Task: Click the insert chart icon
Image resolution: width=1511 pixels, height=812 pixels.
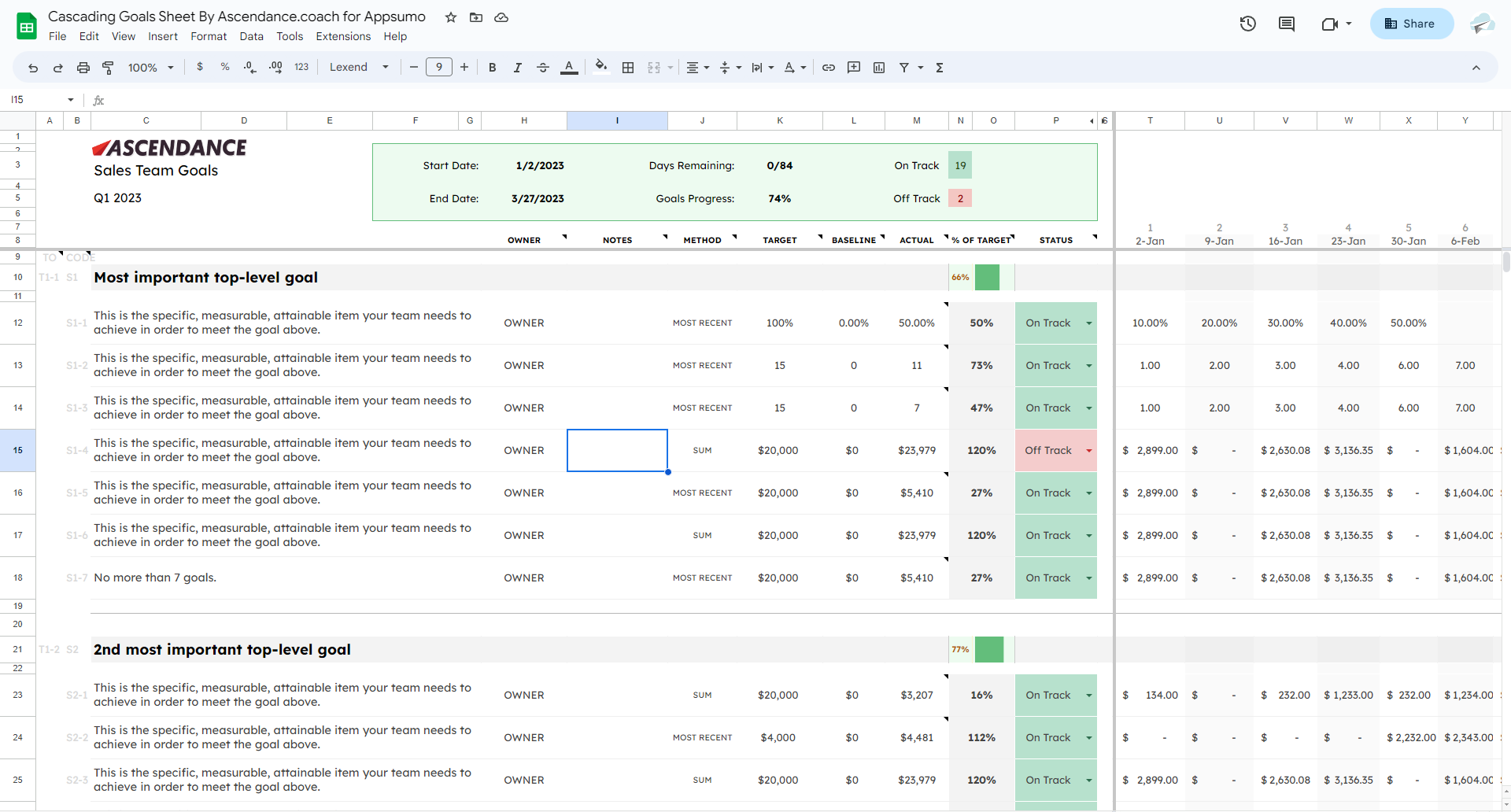Action: click(x=879, y=68)
